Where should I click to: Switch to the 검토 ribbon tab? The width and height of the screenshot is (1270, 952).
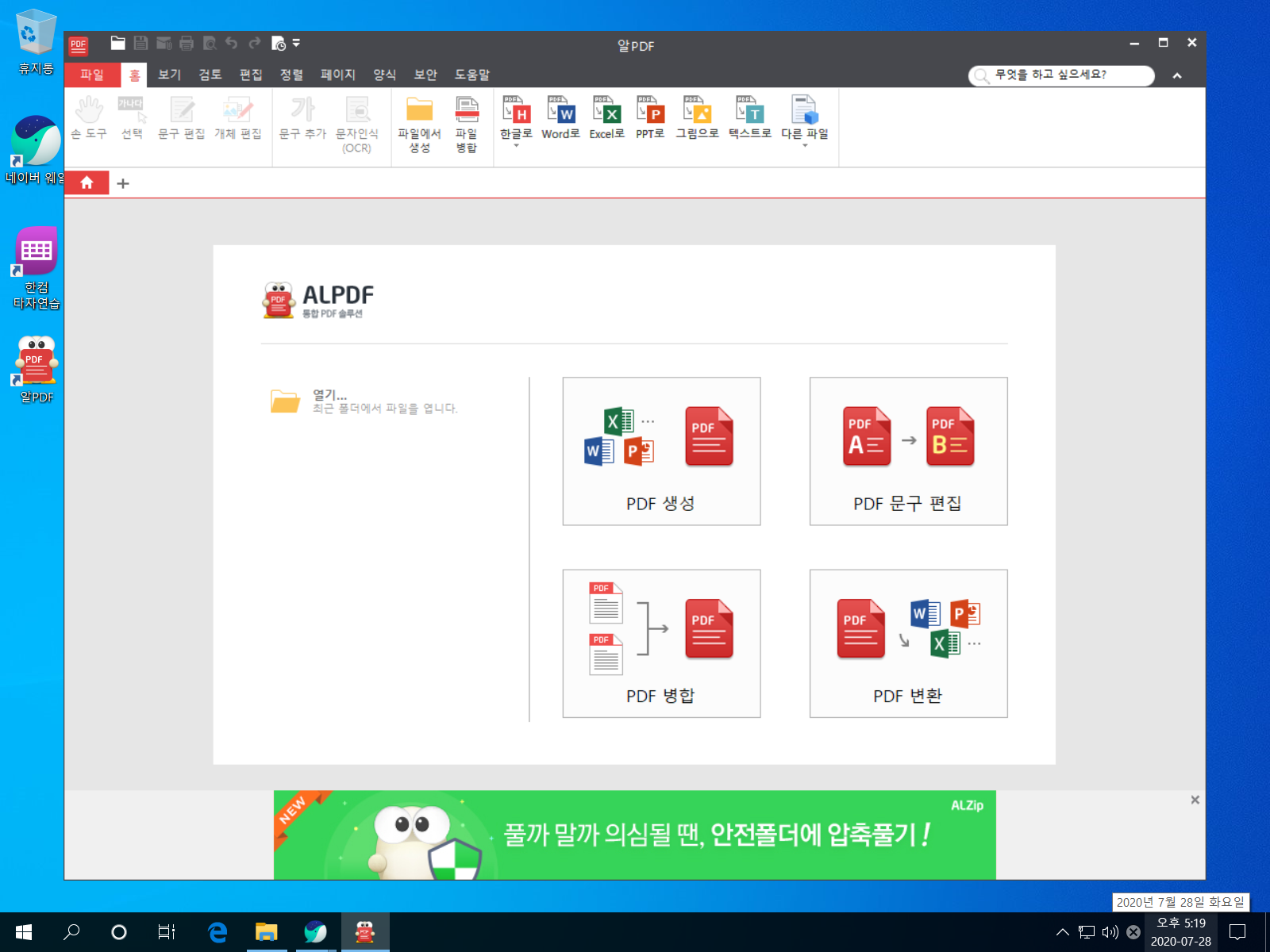coord(210,75)
